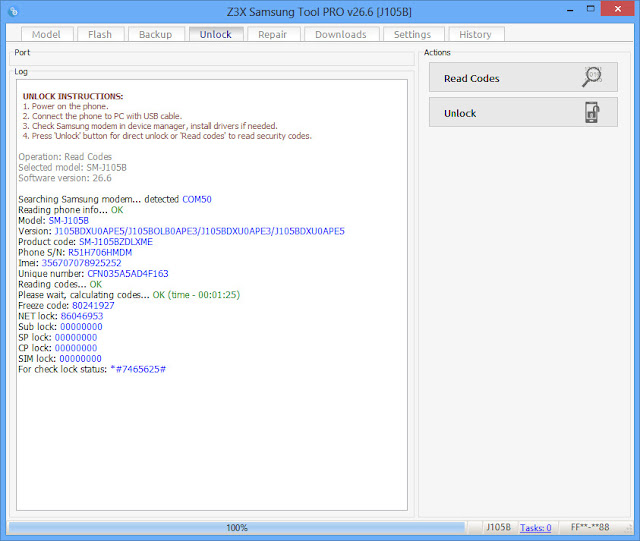Select the Unlock tab
The height and width of the screenshot is (541, 640).
tap(216, 34)
